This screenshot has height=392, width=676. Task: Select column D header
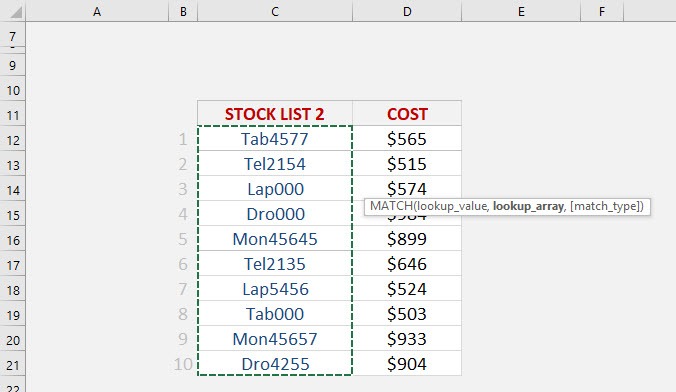point(407,11)
